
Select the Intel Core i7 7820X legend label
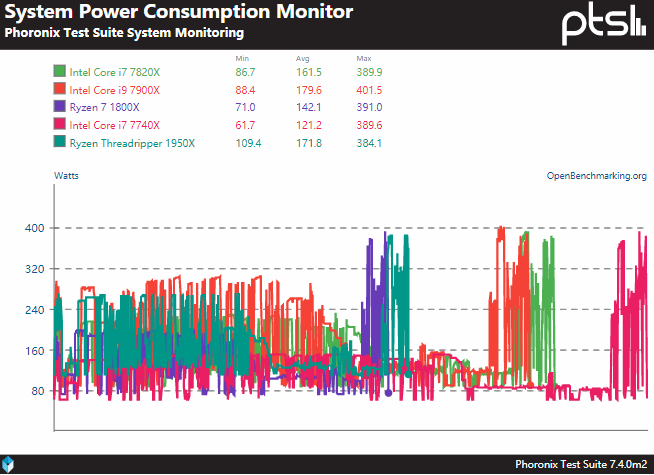pyautogui.click(x=115, y=72)
